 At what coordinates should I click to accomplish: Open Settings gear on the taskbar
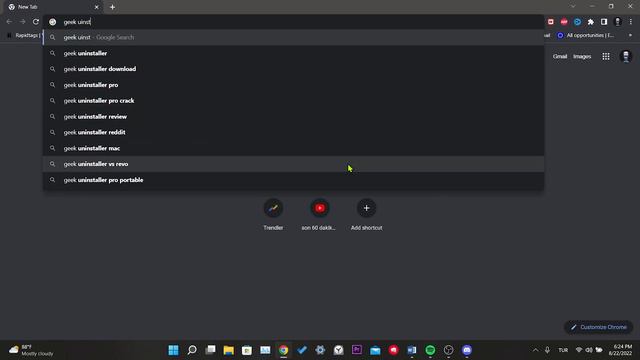pyautogui.click(x=320, y=350)
